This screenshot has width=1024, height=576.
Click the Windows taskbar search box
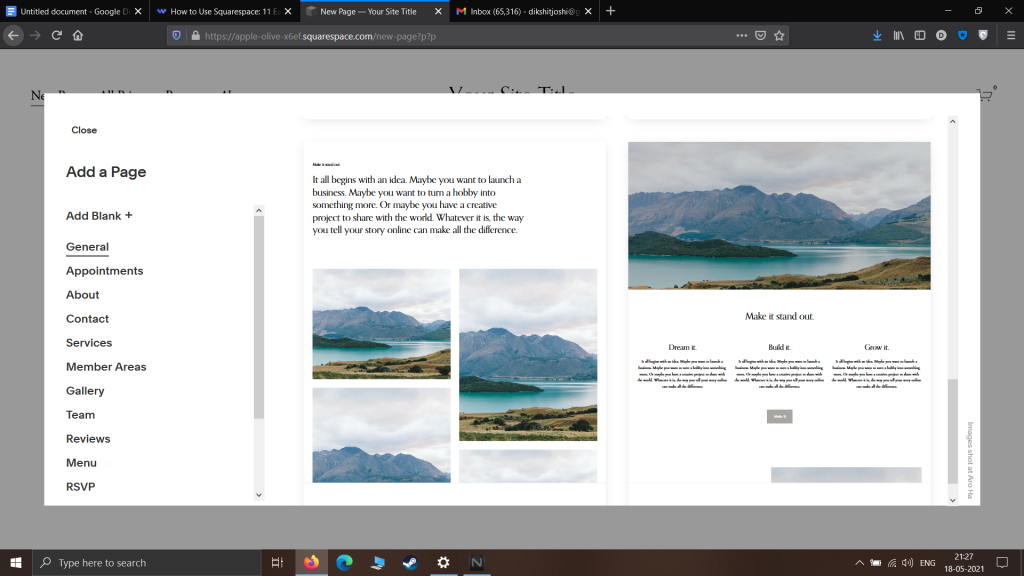(x=147, y=562)
